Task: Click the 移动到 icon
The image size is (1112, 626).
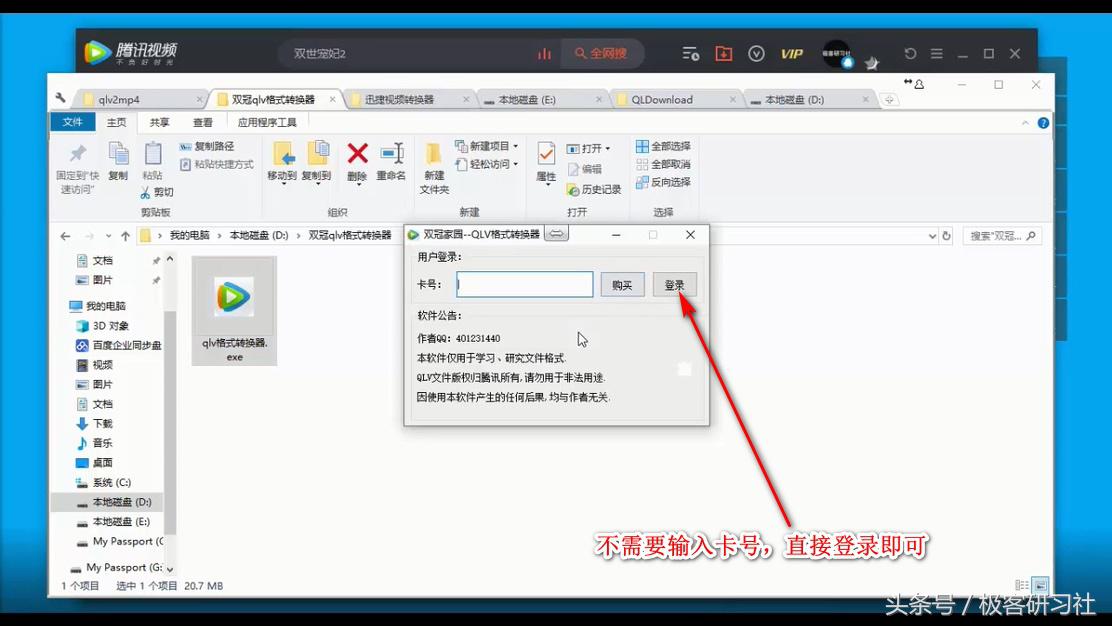Action: click(x=282, y=153)
